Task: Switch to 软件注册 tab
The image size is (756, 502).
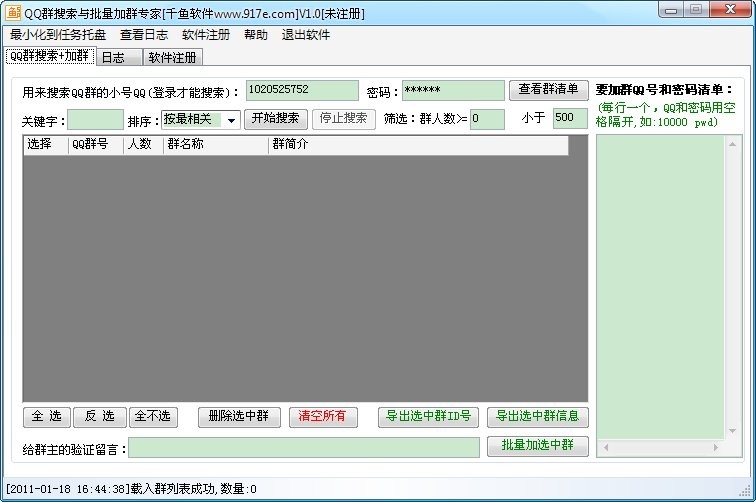Action: pyautogui.click(x=173, y=57)
